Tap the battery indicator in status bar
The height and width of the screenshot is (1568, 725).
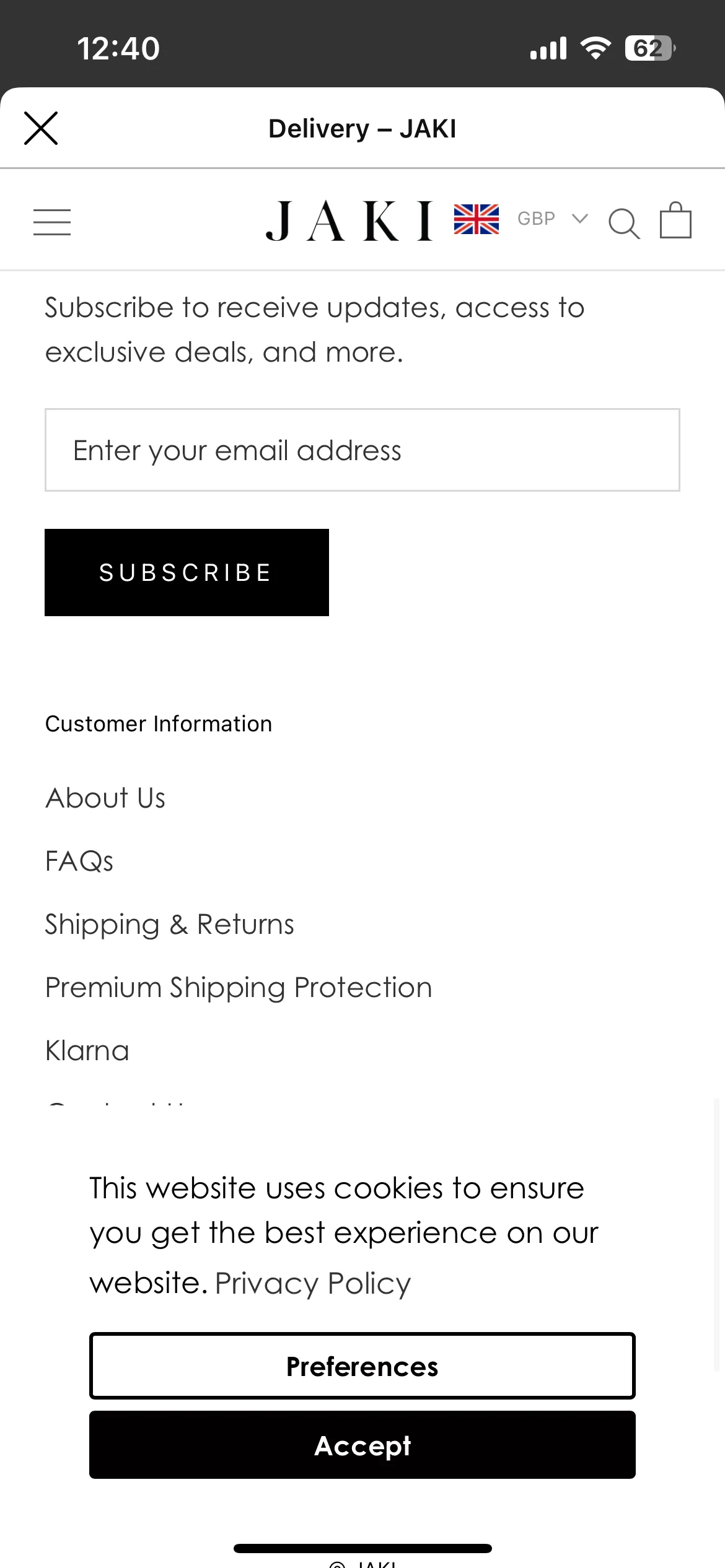click(x=650, y=48)
